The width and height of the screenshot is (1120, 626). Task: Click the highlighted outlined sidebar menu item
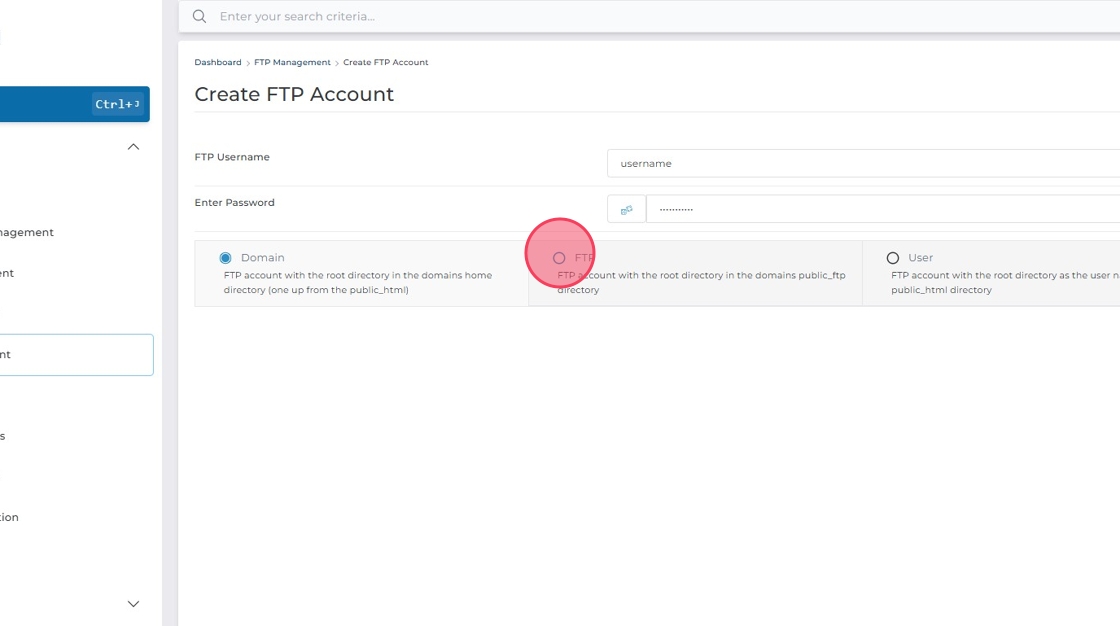[x=75, y=354]
